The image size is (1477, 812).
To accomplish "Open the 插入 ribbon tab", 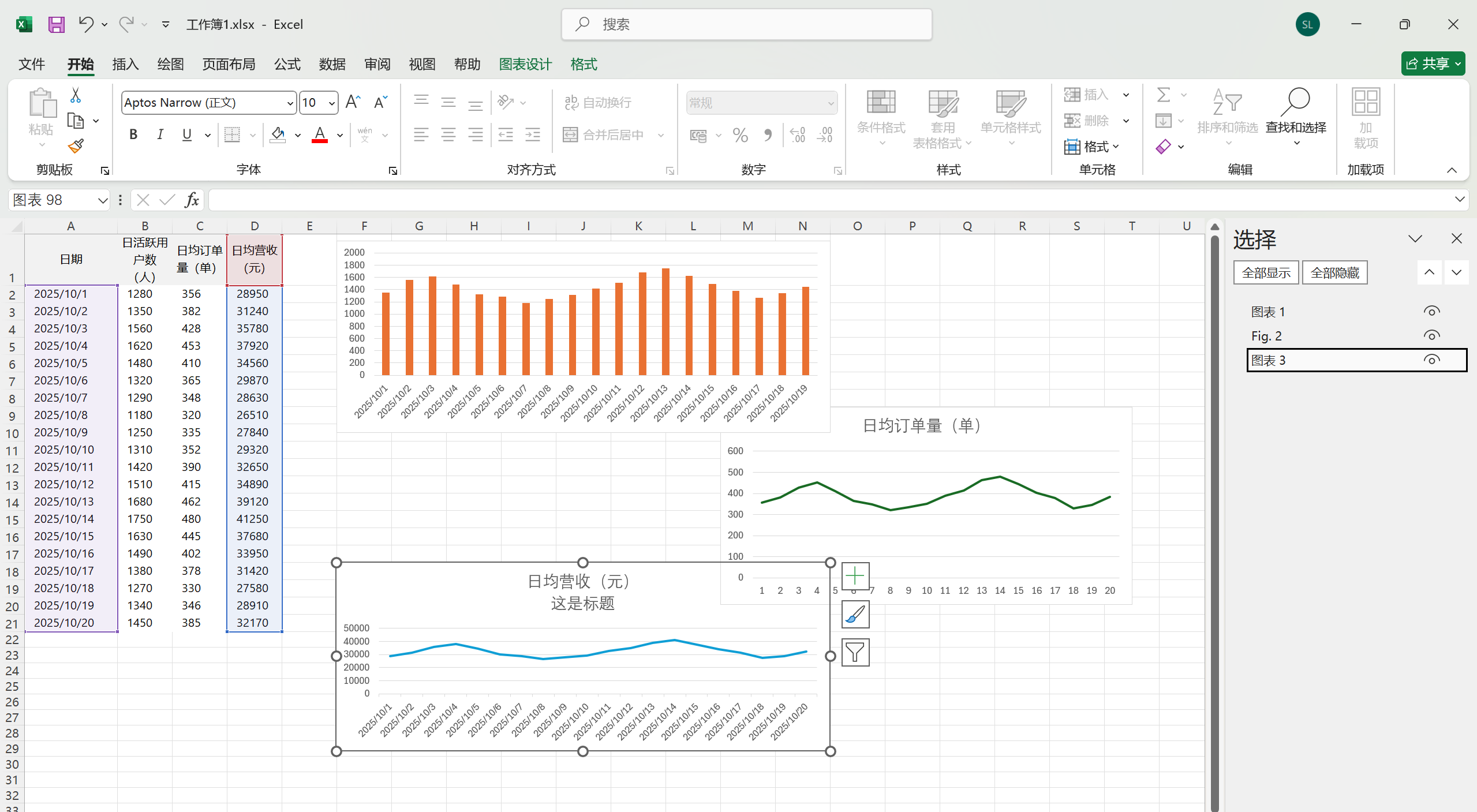I will [x=125, y=64].
